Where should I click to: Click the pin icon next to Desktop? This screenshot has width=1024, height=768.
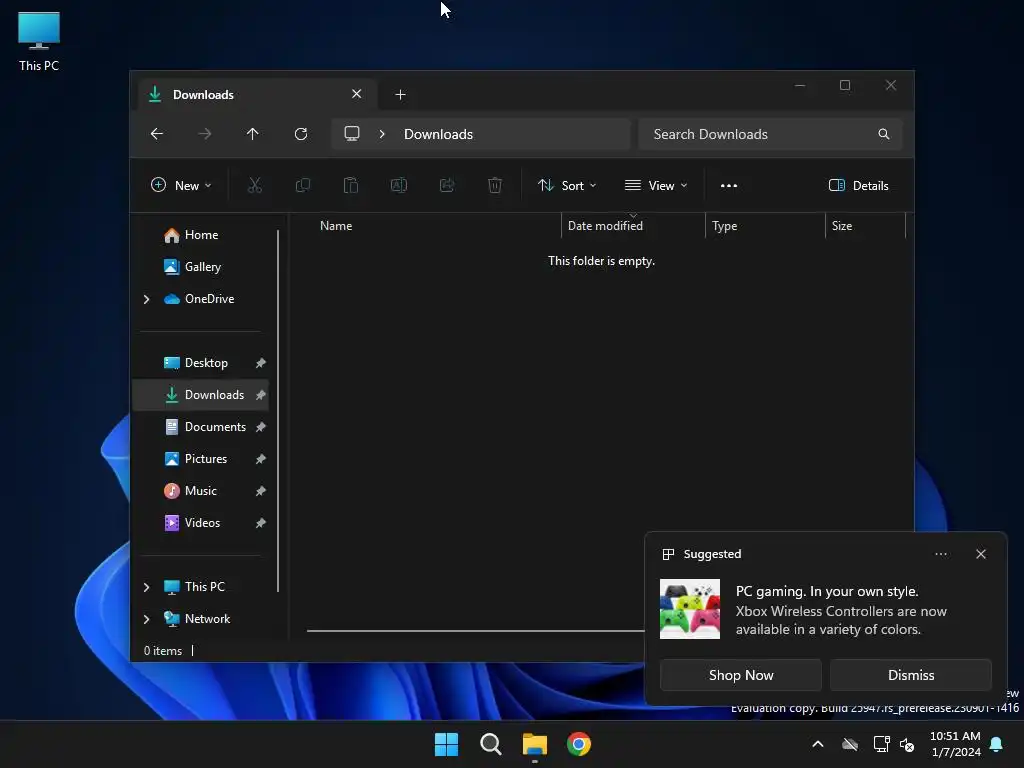click(x=261, y=363)
